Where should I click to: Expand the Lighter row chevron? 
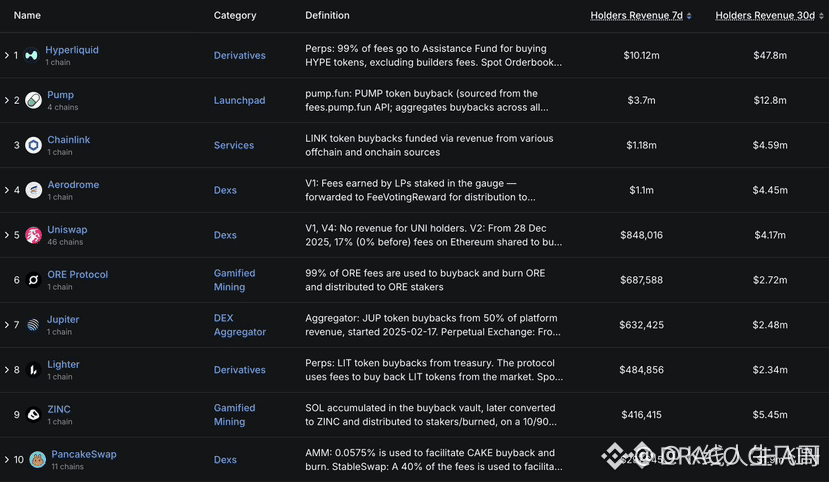point(6,369)
